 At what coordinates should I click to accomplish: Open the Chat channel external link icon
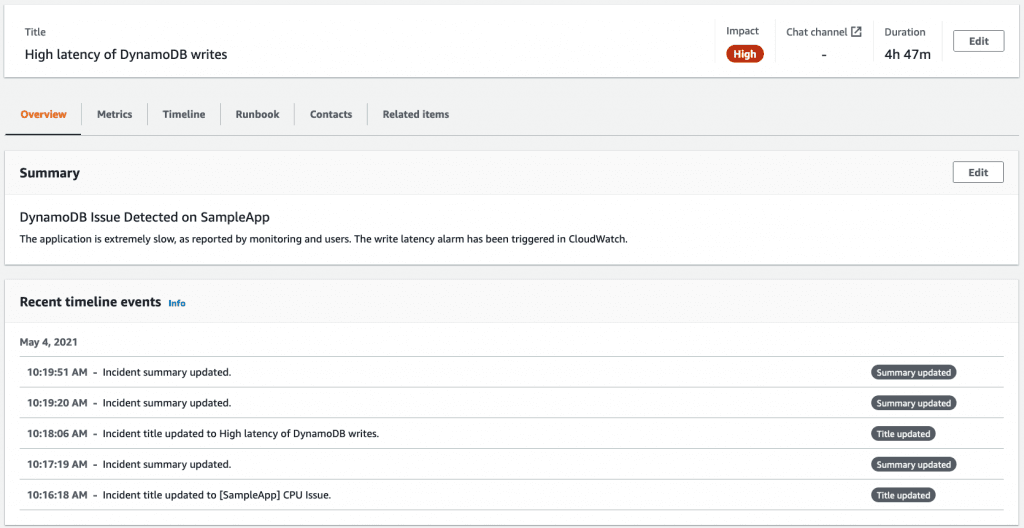pos(856,31)
